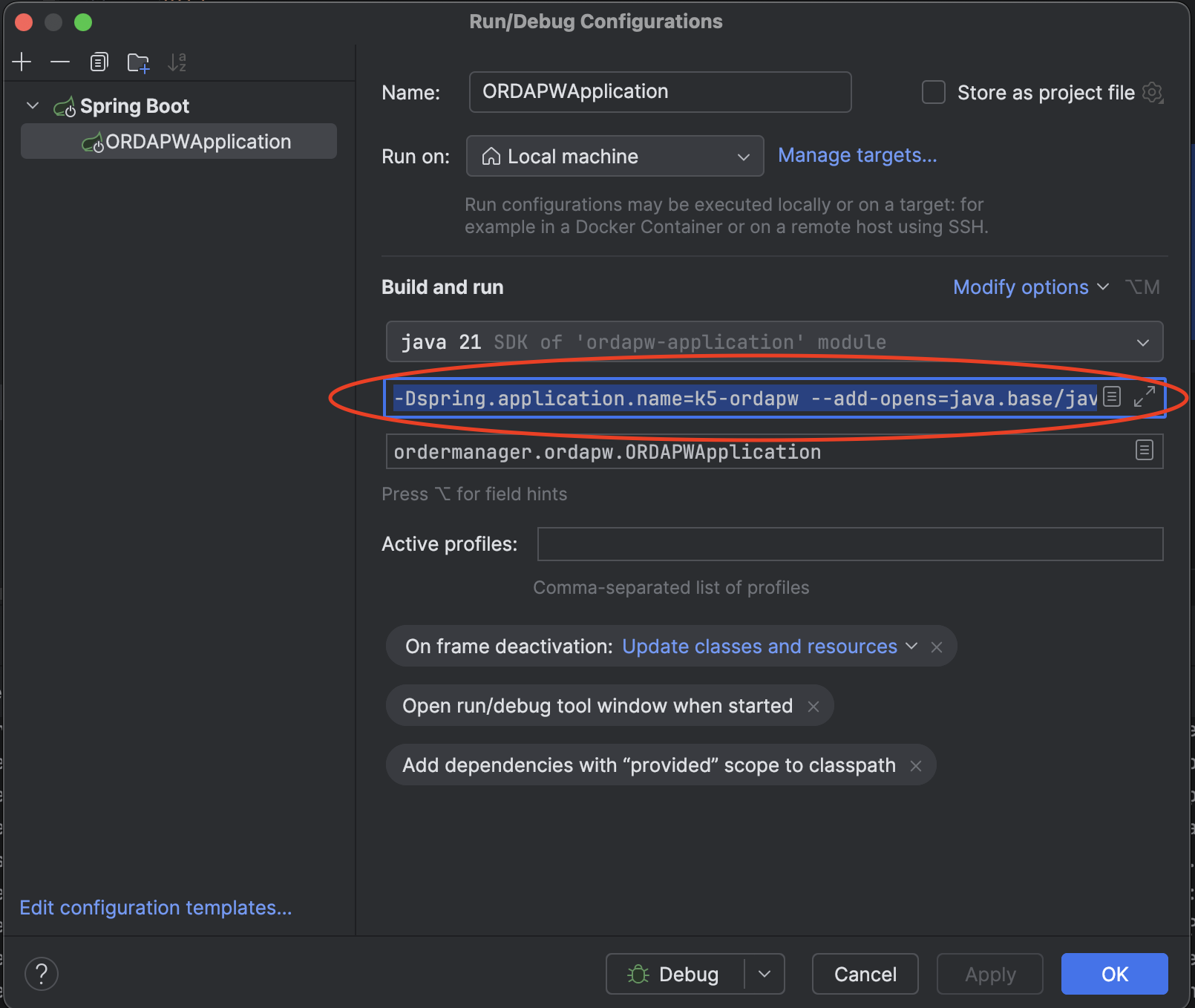
Task: Open the VM options list editor icon
Action: coord(1112,397)
